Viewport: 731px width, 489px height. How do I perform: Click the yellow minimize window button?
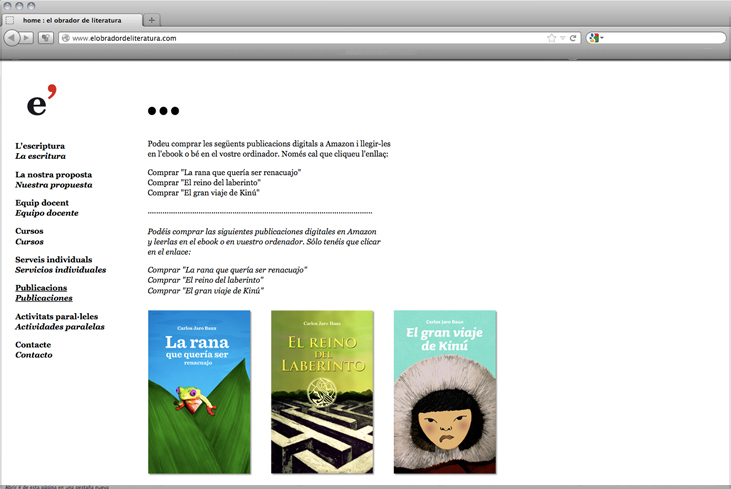coord(19,6)
